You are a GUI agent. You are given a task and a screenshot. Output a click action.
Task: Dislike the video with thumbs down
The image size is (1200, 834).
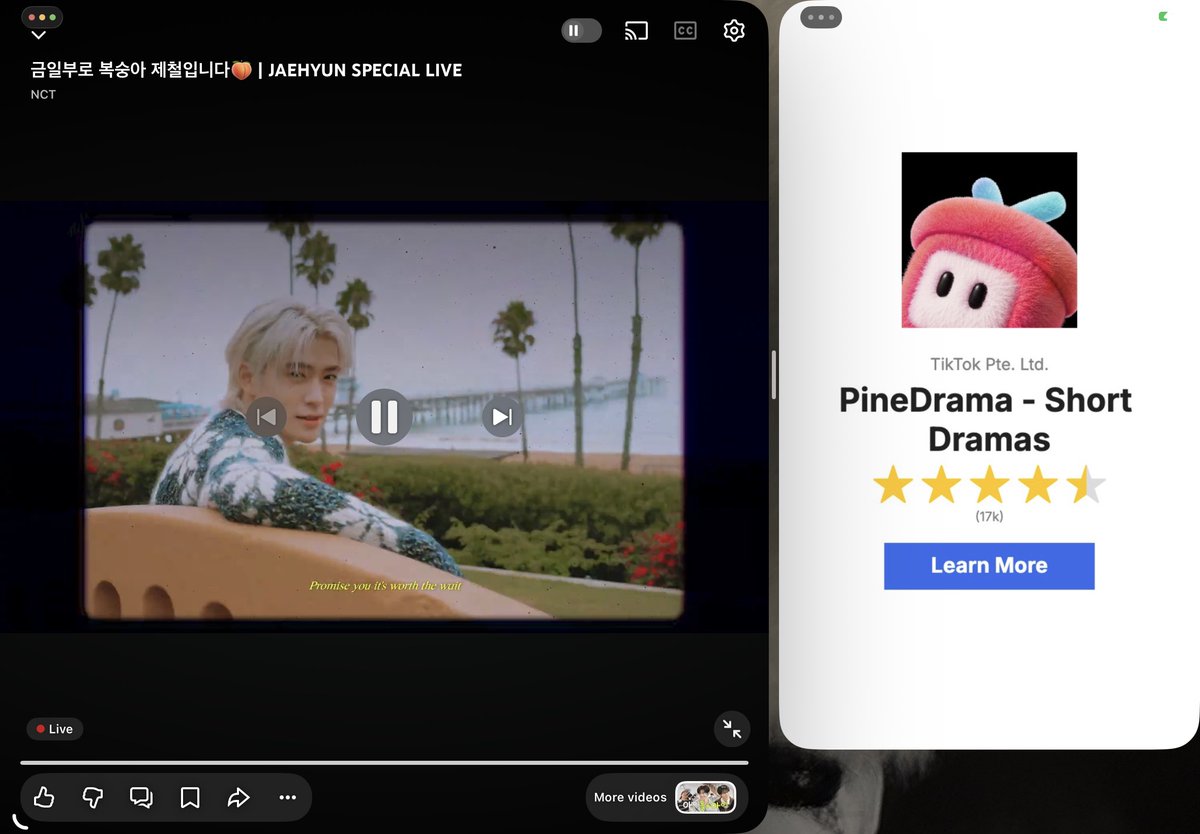click(x=92, y=797)
